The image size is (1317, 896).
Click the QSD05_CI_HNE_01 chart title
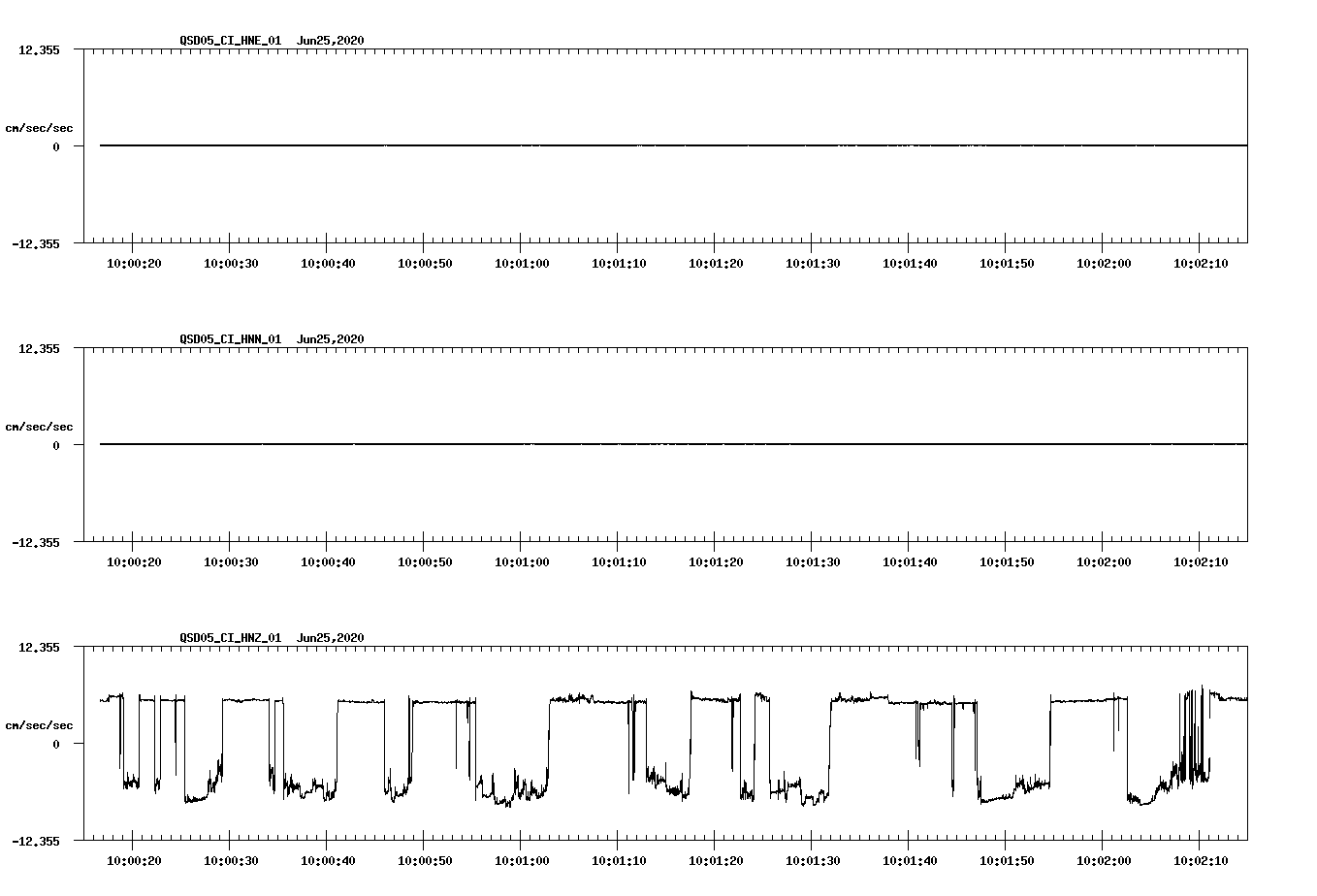[x=272, y=40]
